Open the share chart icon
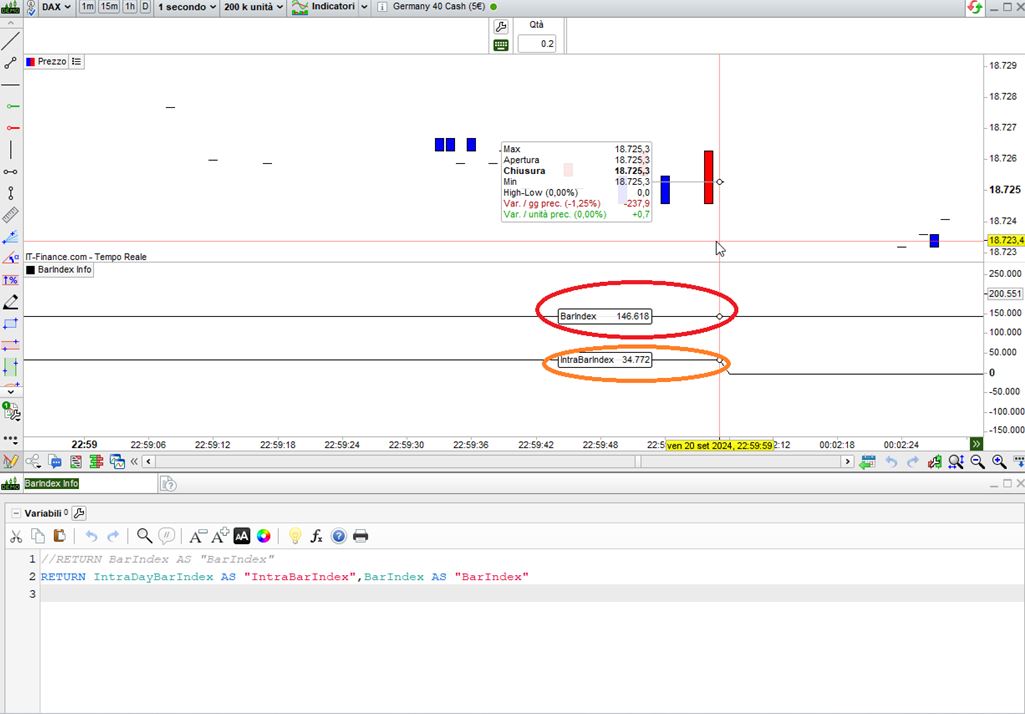This screenshot has height=714, width=1025. click(x=33, y=462)
